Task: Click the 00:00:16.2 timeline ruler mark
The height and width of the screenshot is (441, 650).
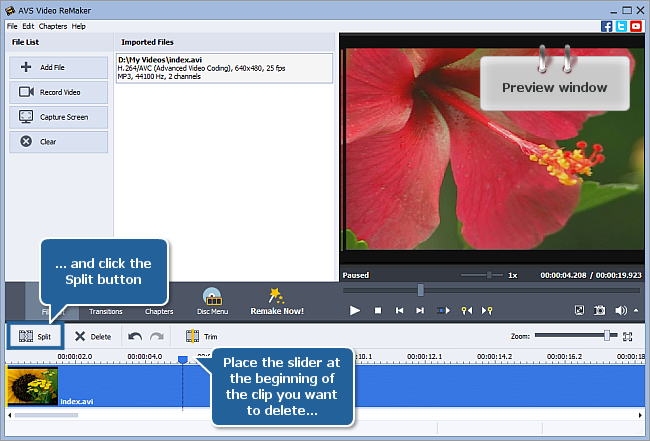Action: [564, 356]
